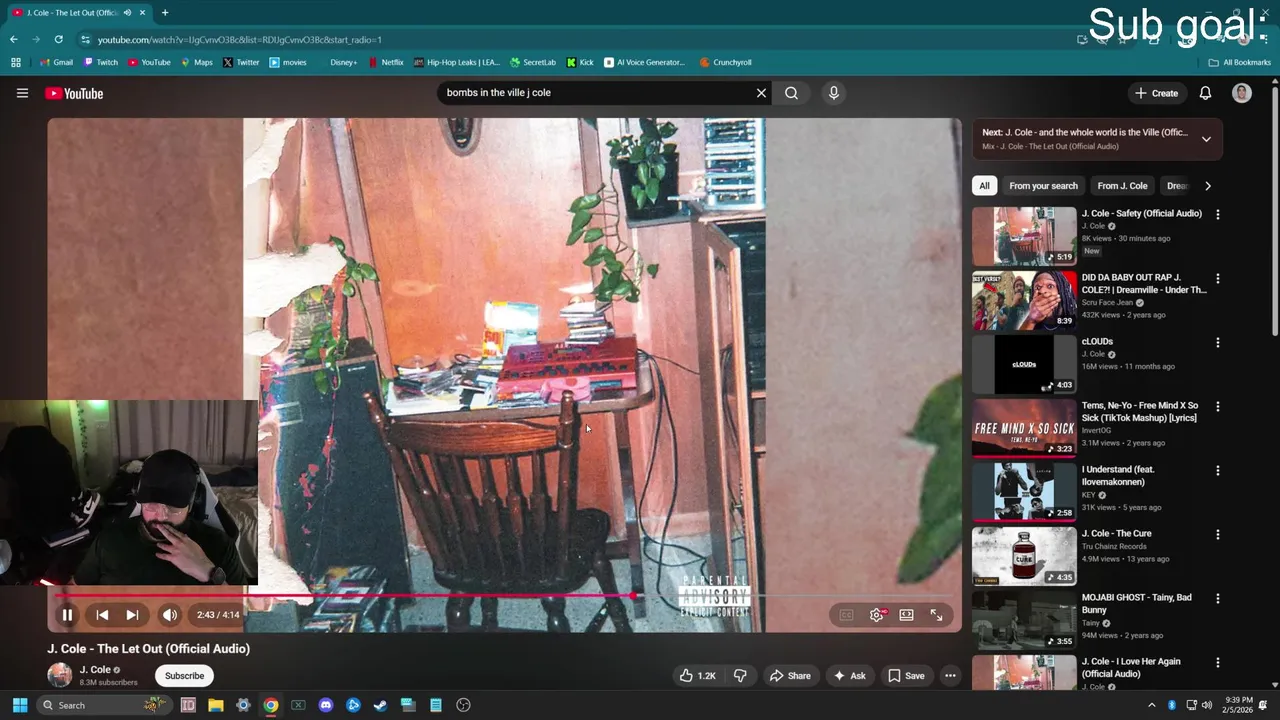Screen dimensions: 1280x720
Task: Save the video to a playlist
Action: point(906,676)
